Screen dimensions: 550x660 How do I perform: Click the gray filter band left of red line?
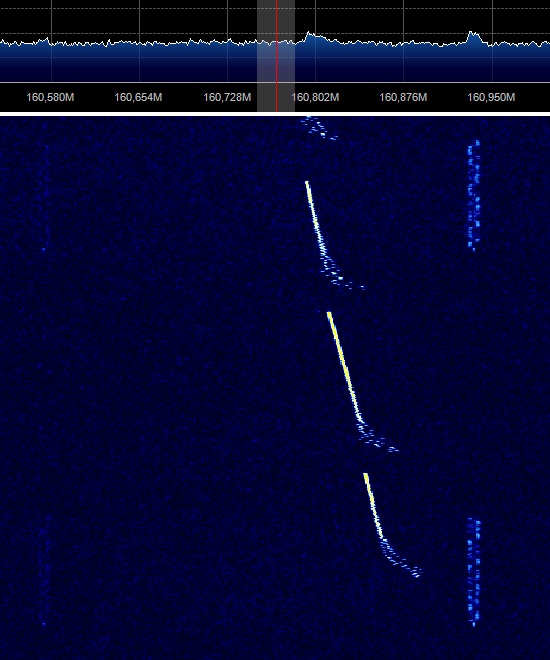click(x=266, y=55)
